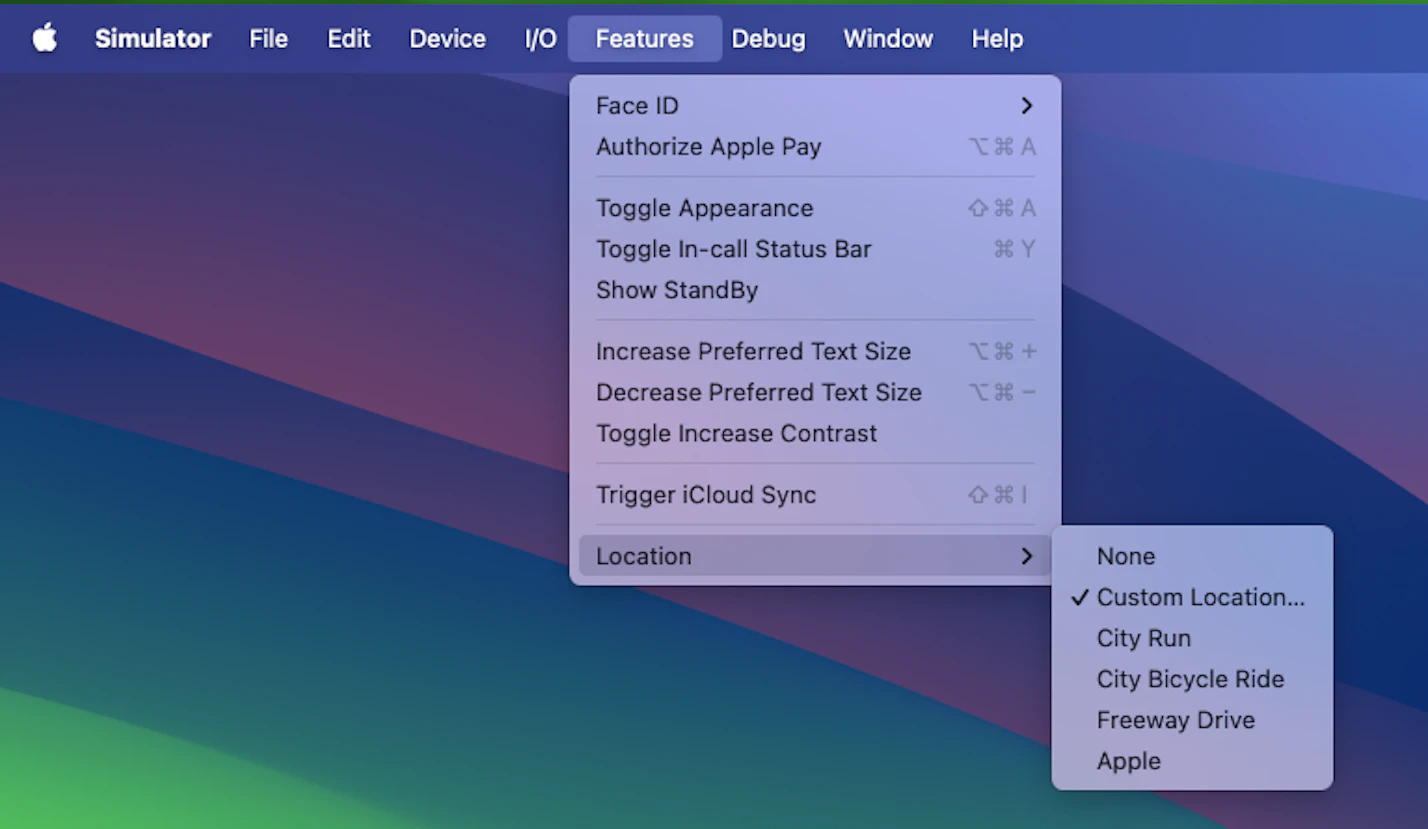Screen dimensions: 1428x829
Task: Choose Show StandBy
Action: (x=815, y=290)
